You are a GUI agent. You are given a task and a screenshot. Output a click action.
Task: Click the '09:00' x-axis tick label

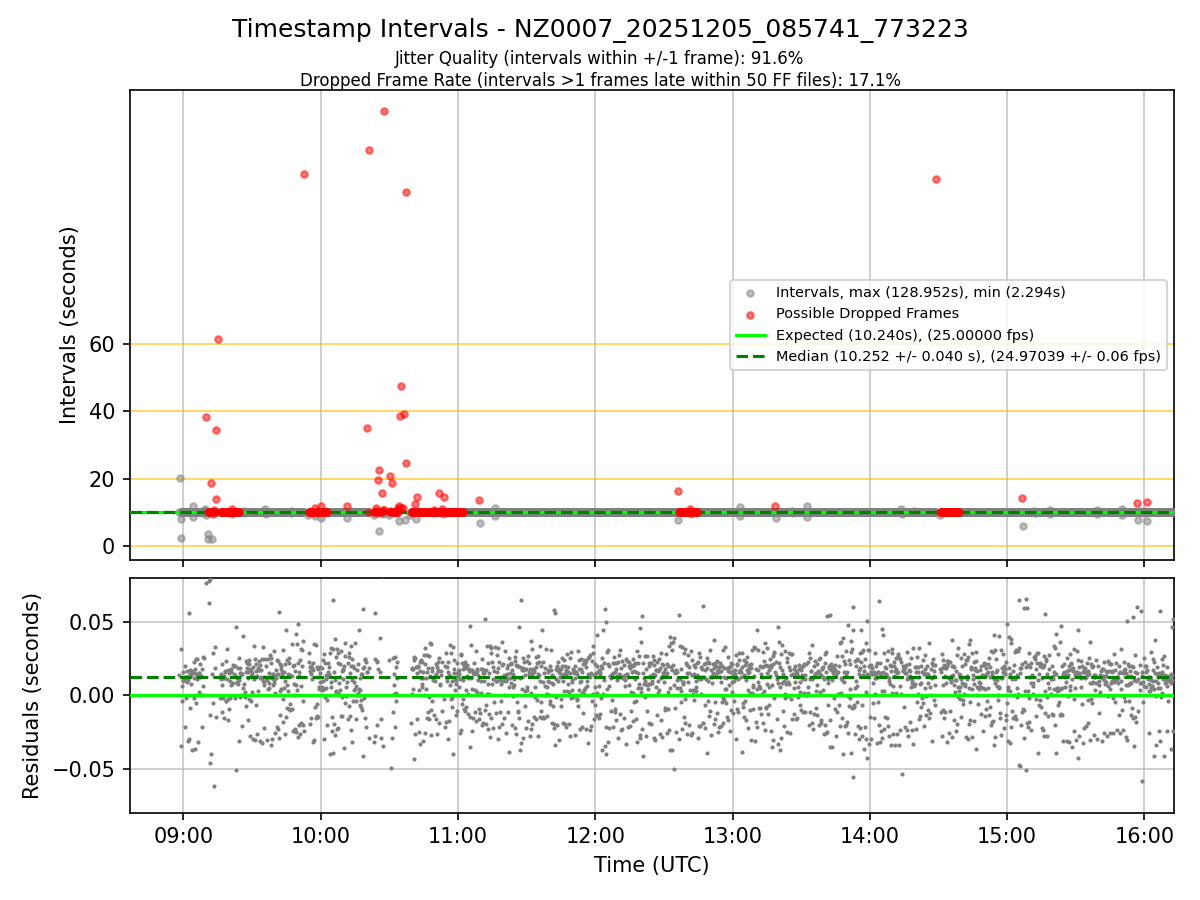[x=182, y=835]
